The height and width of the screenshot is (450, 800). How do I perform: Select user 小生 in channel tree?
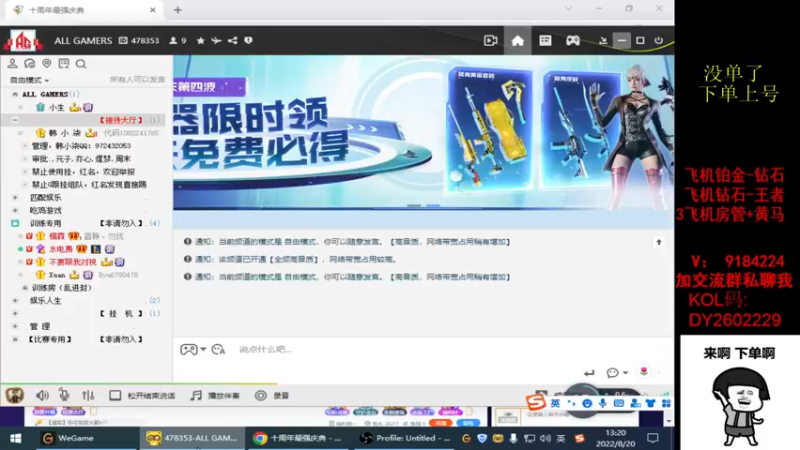pos(57,107)
